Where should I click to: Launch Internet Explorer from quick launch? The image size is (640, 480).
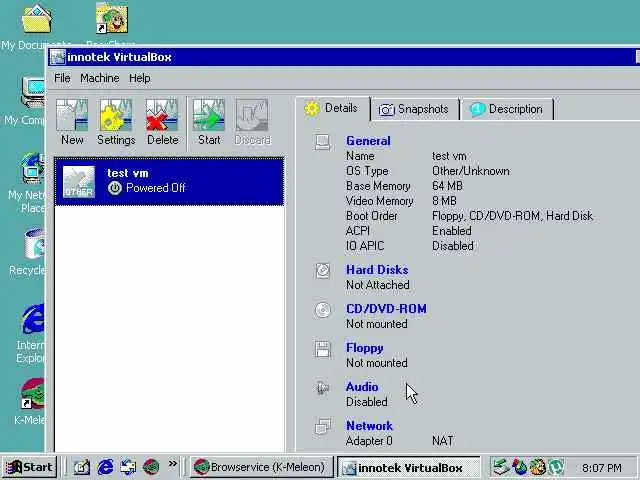[x=105, y=467]
